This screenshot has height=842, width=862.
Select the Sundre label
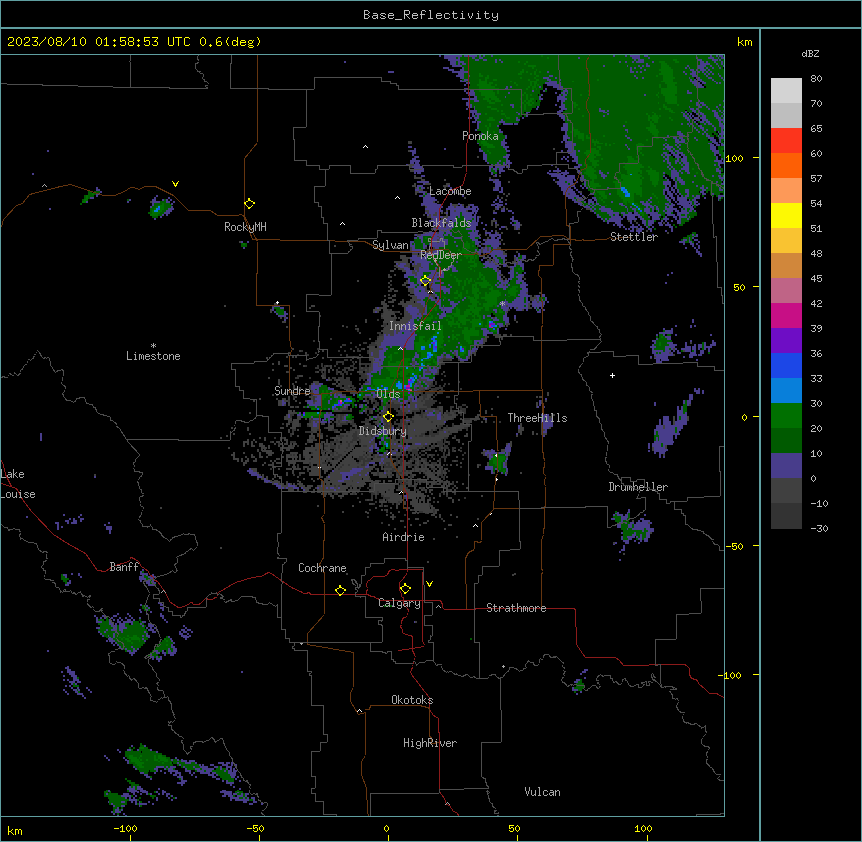click(292, 391)
